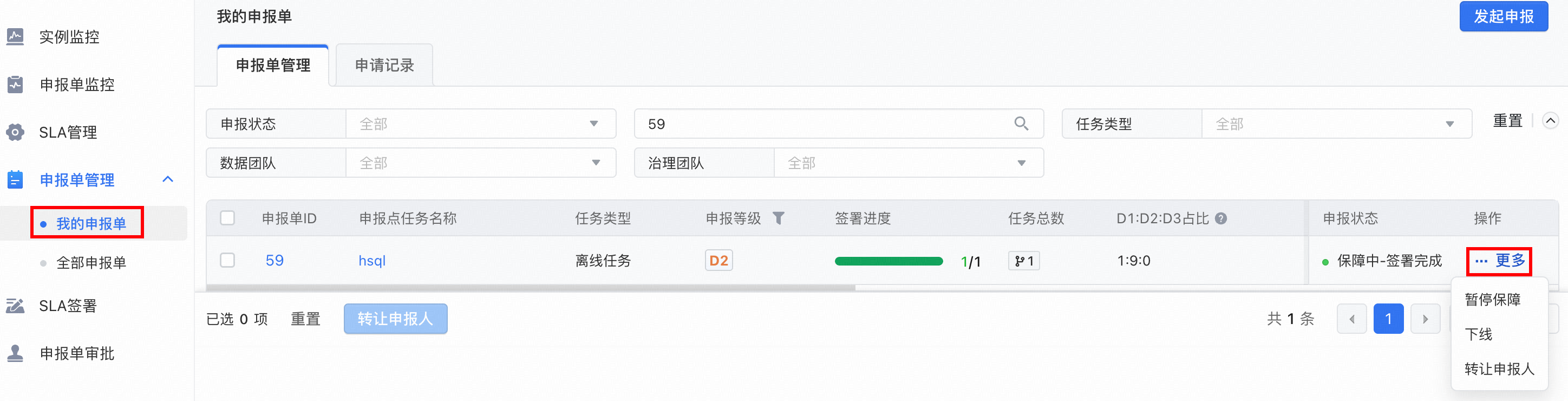Open the hsql task link
This screenshot has height=401, width=1568.
click(x=372, y=261)
